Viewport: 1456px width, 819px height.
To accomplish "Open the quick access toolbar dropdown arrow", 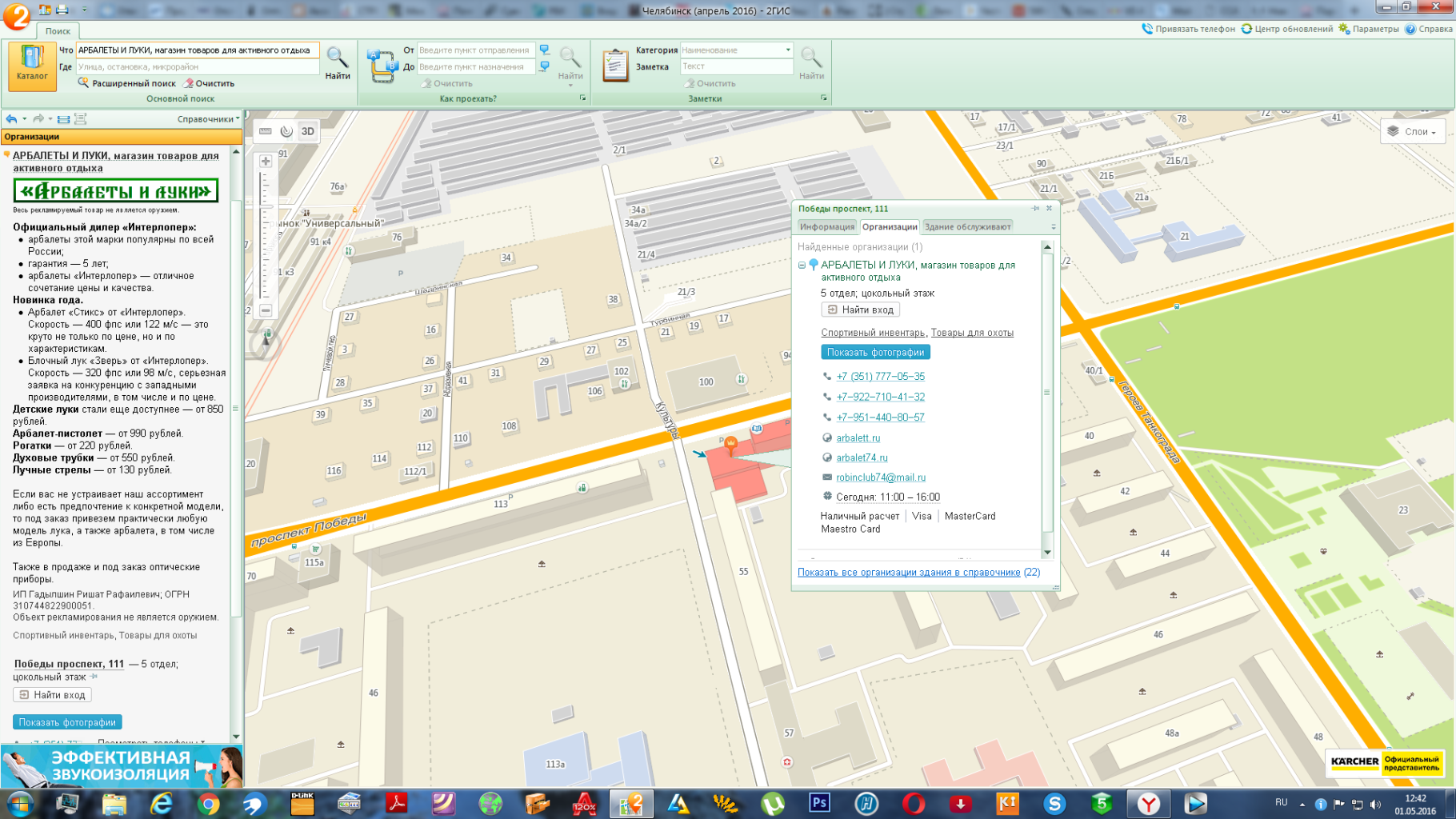I will pos(84,10).
